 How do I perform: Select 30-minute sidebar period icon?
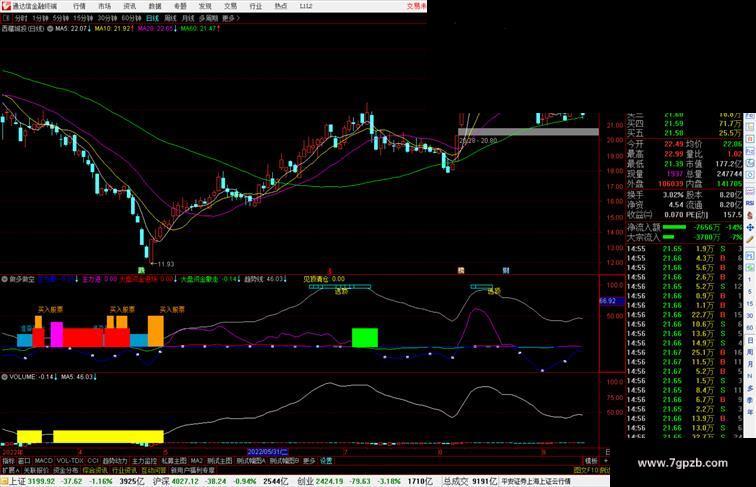750,316
